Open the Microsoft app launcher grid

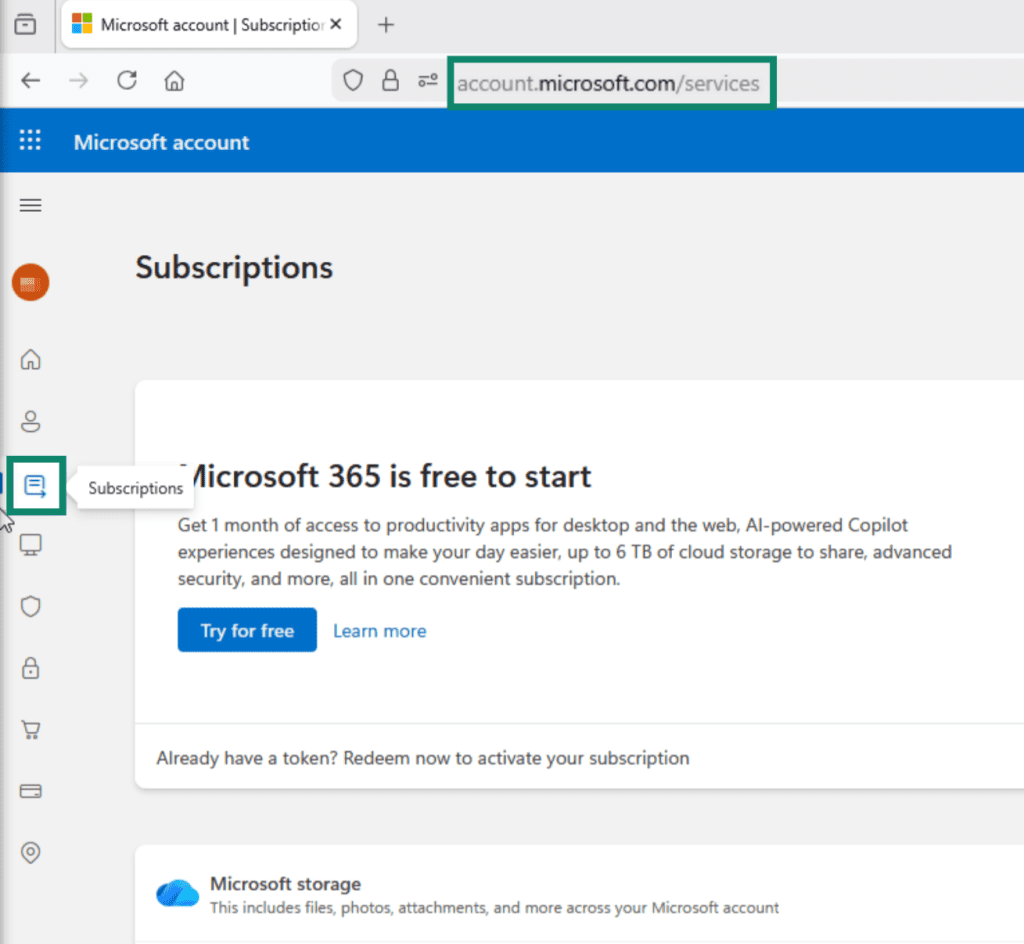pos(30,140)
